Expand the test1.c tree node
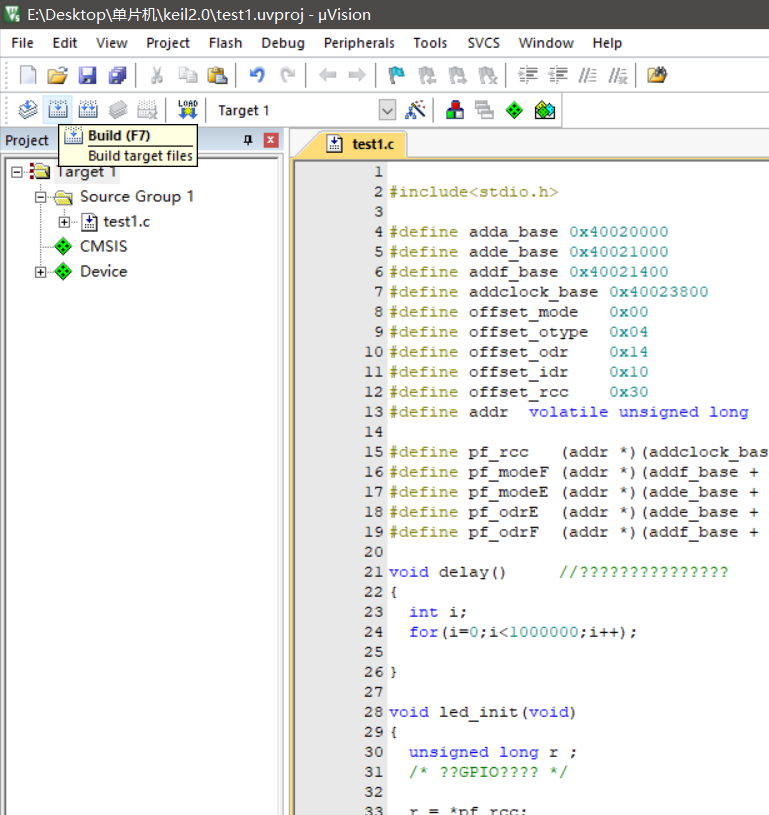 click(x=65, y=222)
